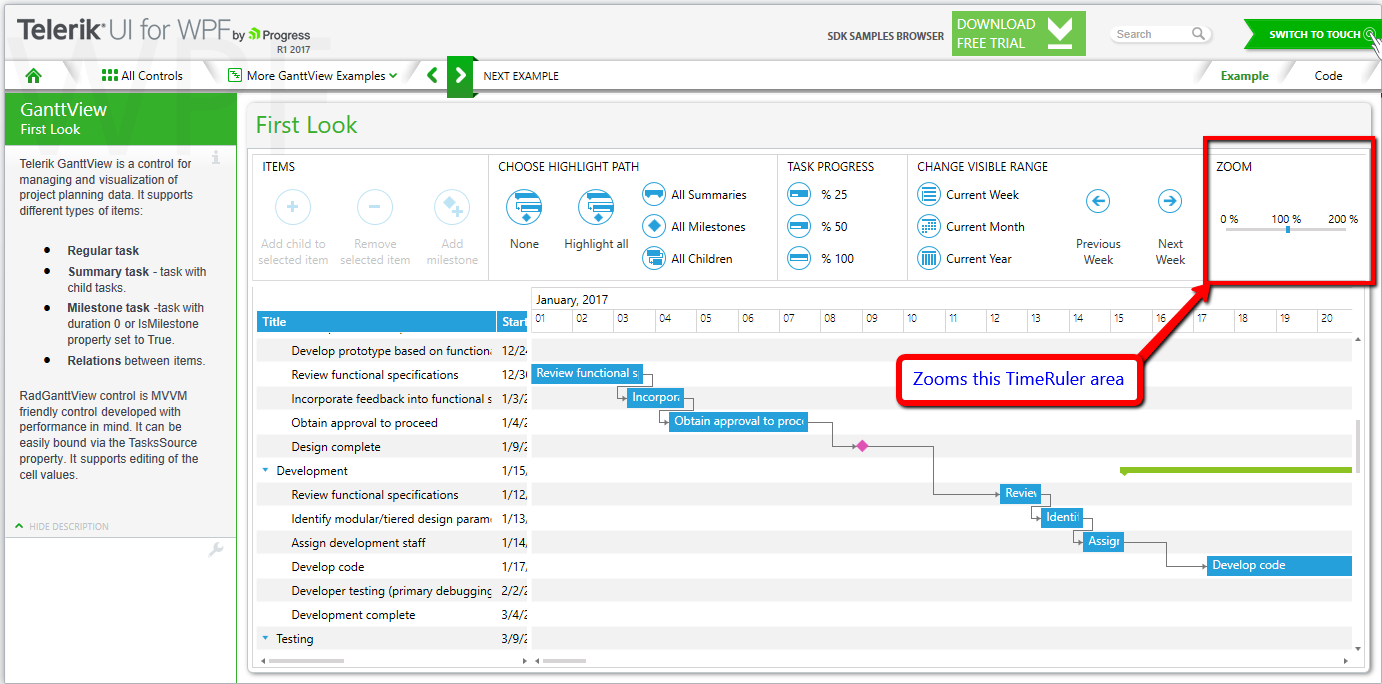Collapse the Testing summary row
The height and width of the screenshot is (684, 1382).
265,638
